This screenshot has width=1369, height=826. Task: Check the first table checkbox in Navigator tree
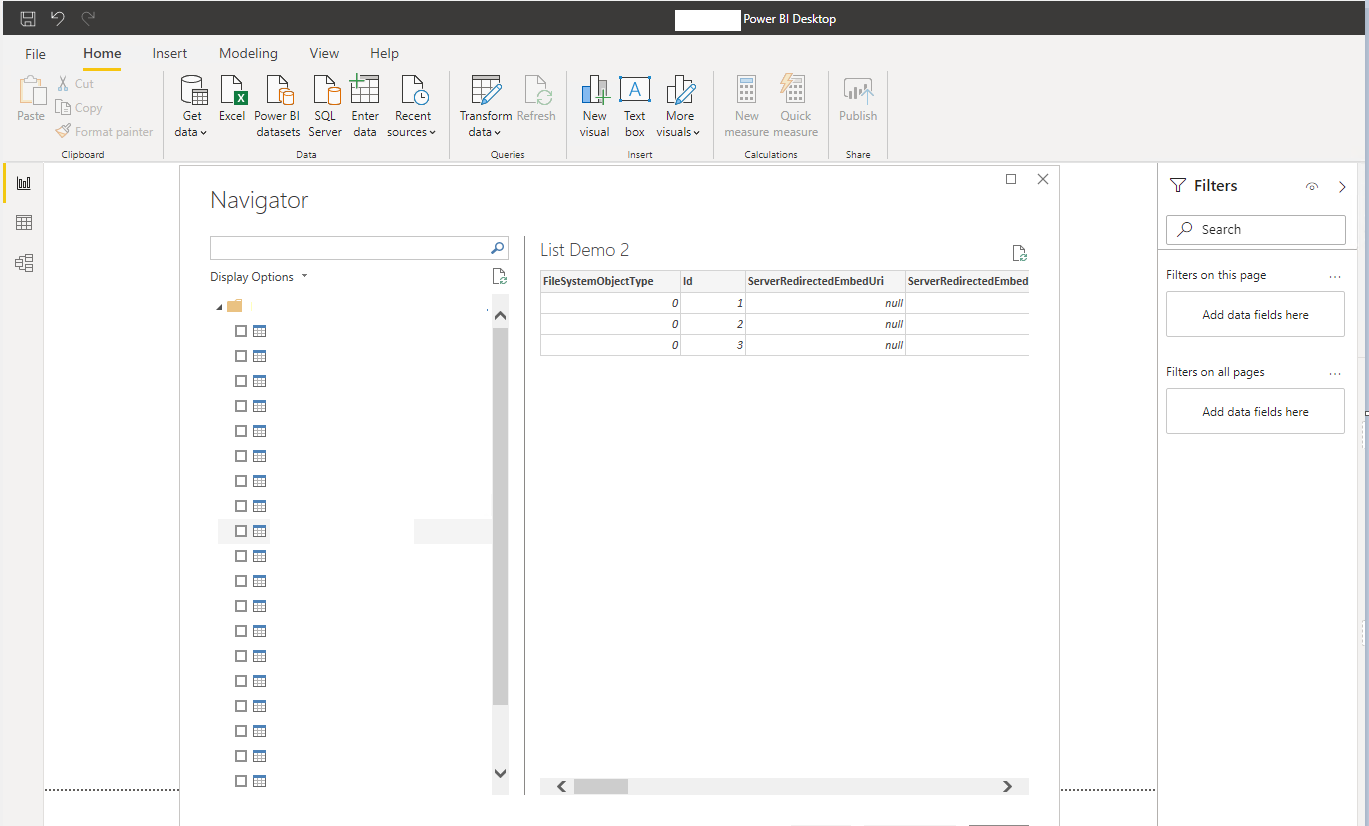pyautogui.click(x=241, y=331)
